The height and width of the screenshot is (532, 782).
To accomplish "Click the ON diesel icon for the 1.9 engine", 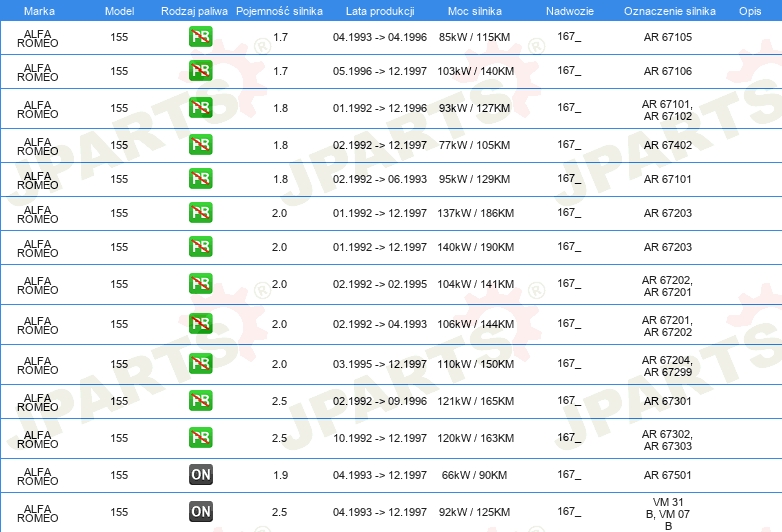I will coord(200,475).
